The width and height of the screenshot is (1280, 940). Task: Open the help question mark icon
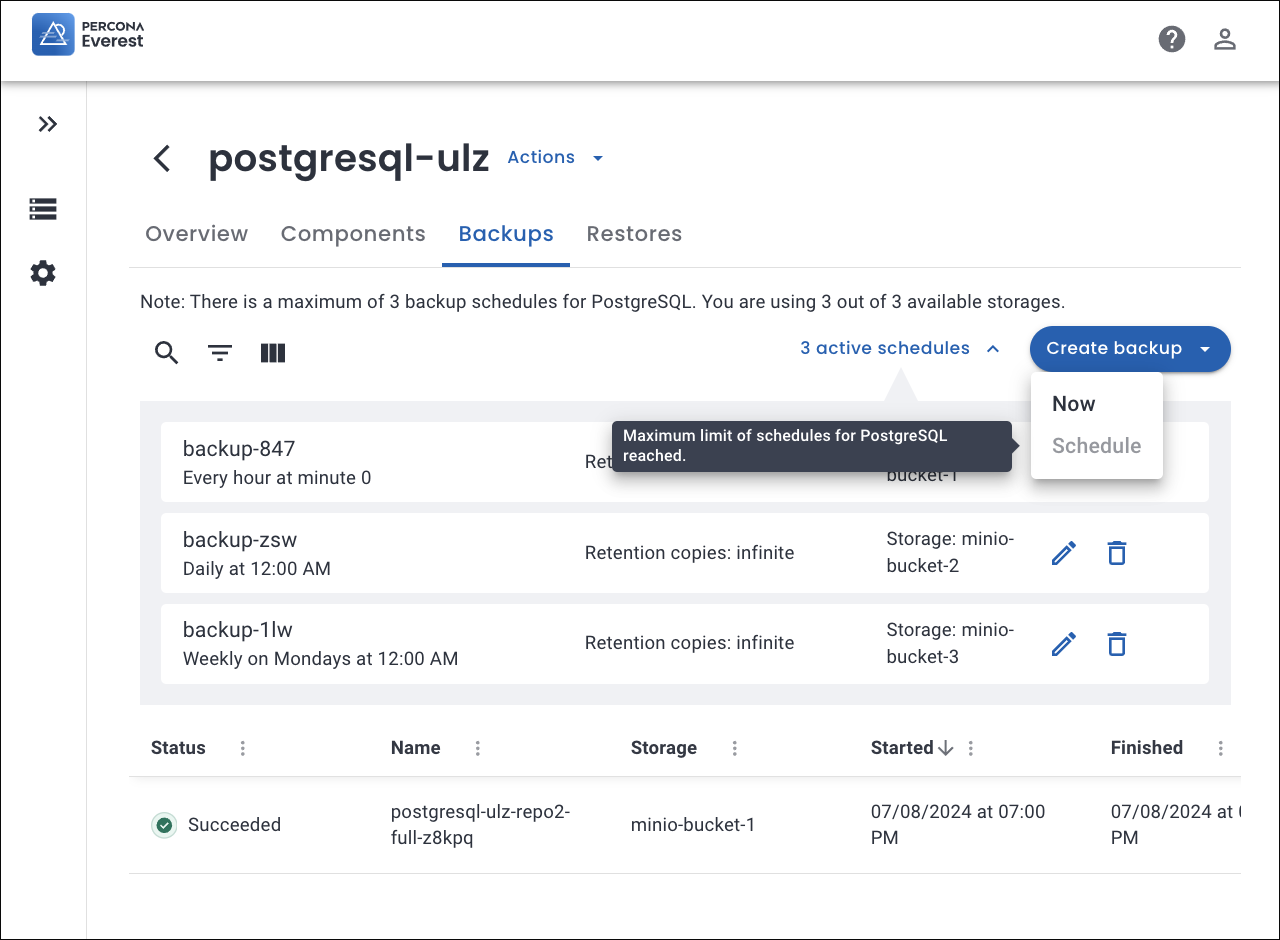(x=1171, y=40)
